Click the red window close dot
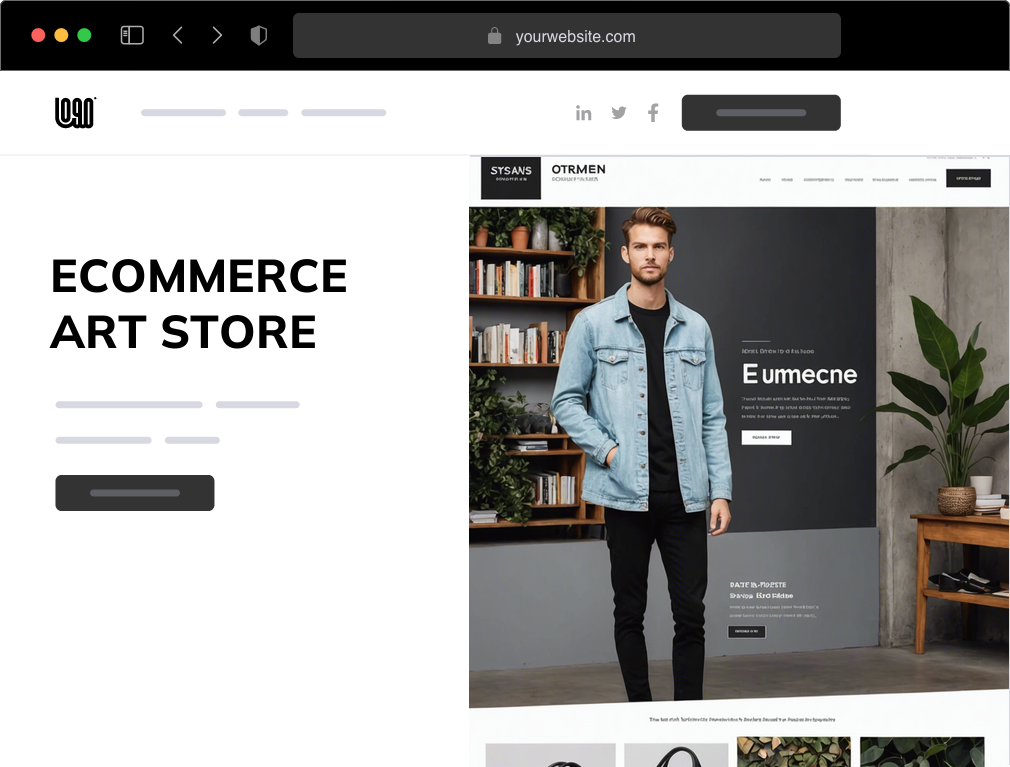This screenshot has height=767, width=1010. click(38, 35)
